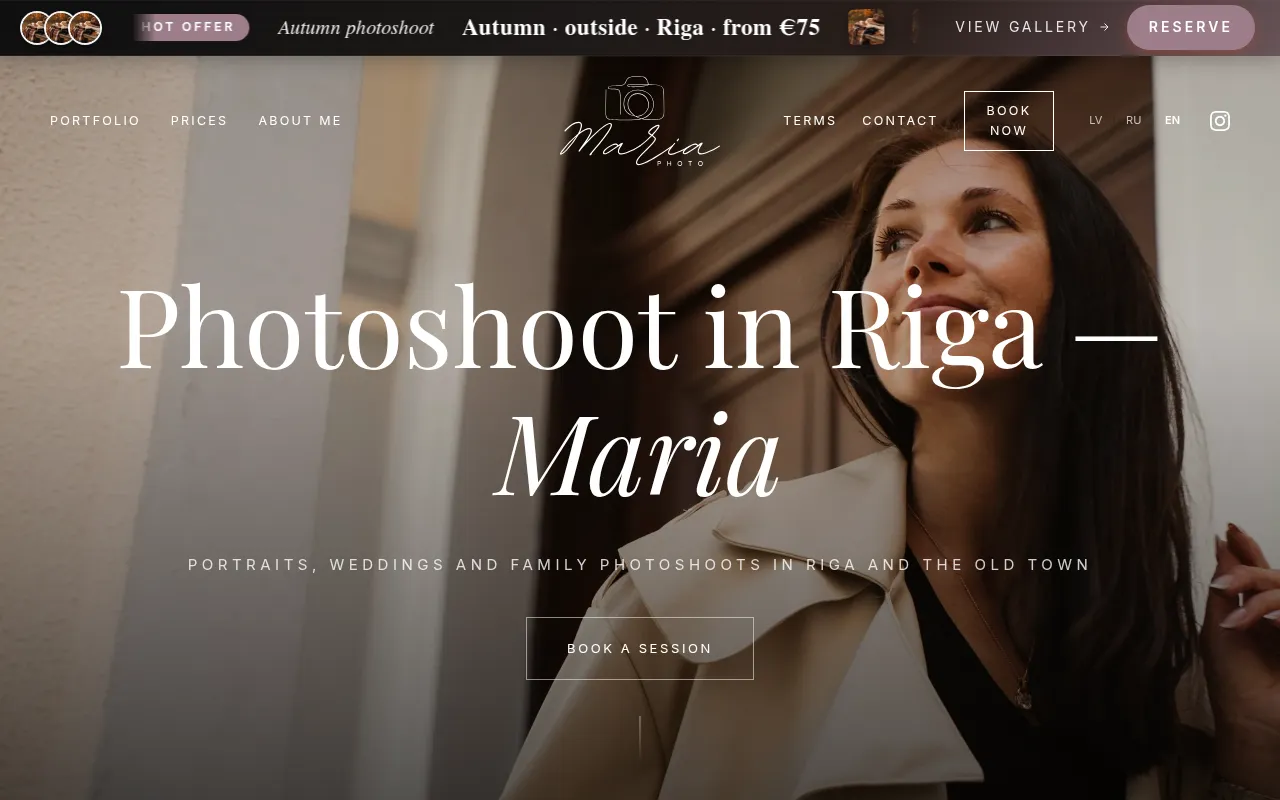Switch language to LV

1096,121
